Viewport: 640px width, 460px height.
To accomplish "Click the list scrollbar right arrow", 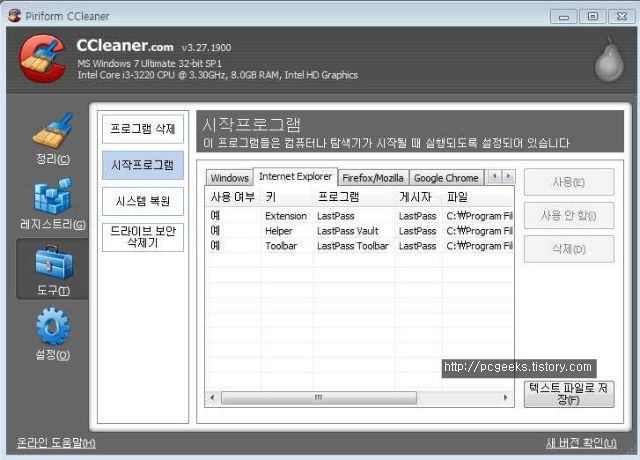I will point(505,398).
